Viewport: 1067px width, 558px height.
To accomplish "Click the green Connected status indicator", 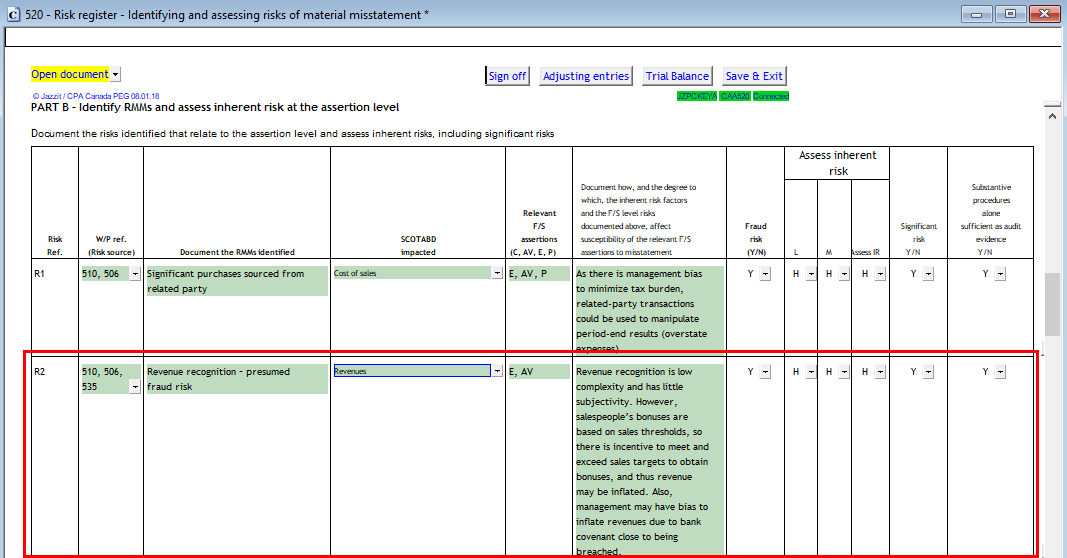I will 771,96.
